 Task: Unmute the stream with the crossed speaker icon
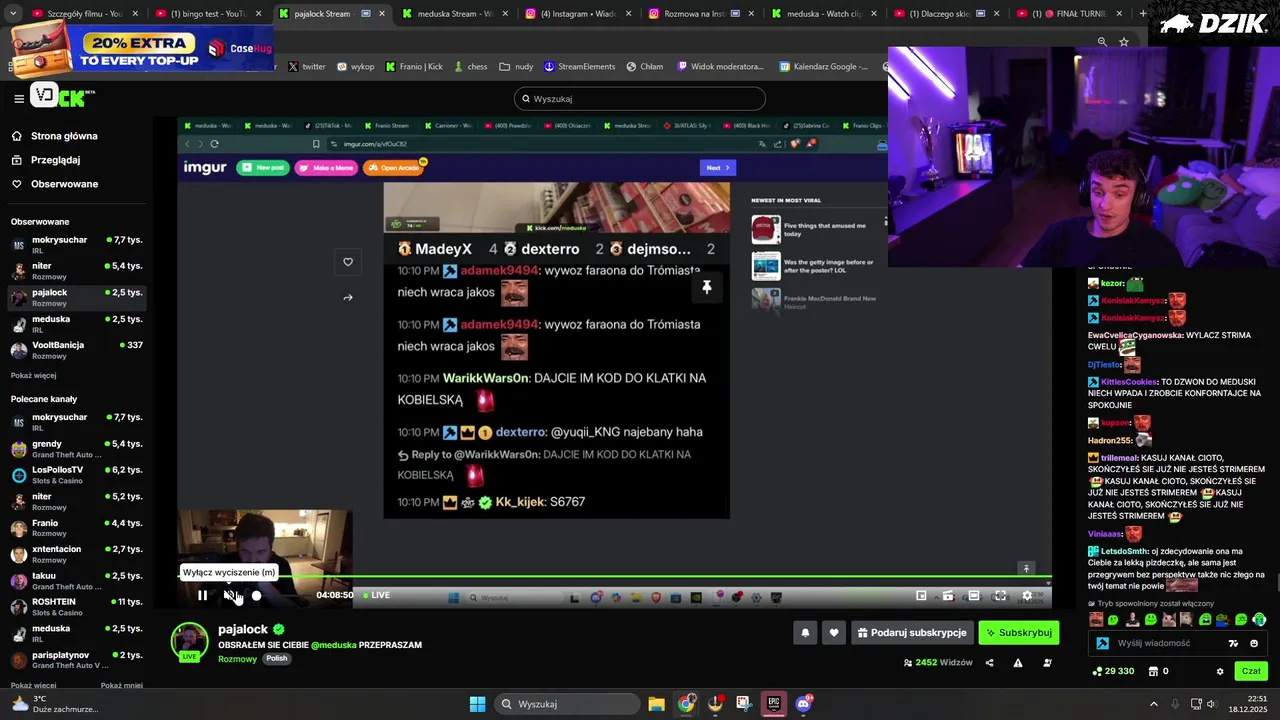(x=229, y=595)
